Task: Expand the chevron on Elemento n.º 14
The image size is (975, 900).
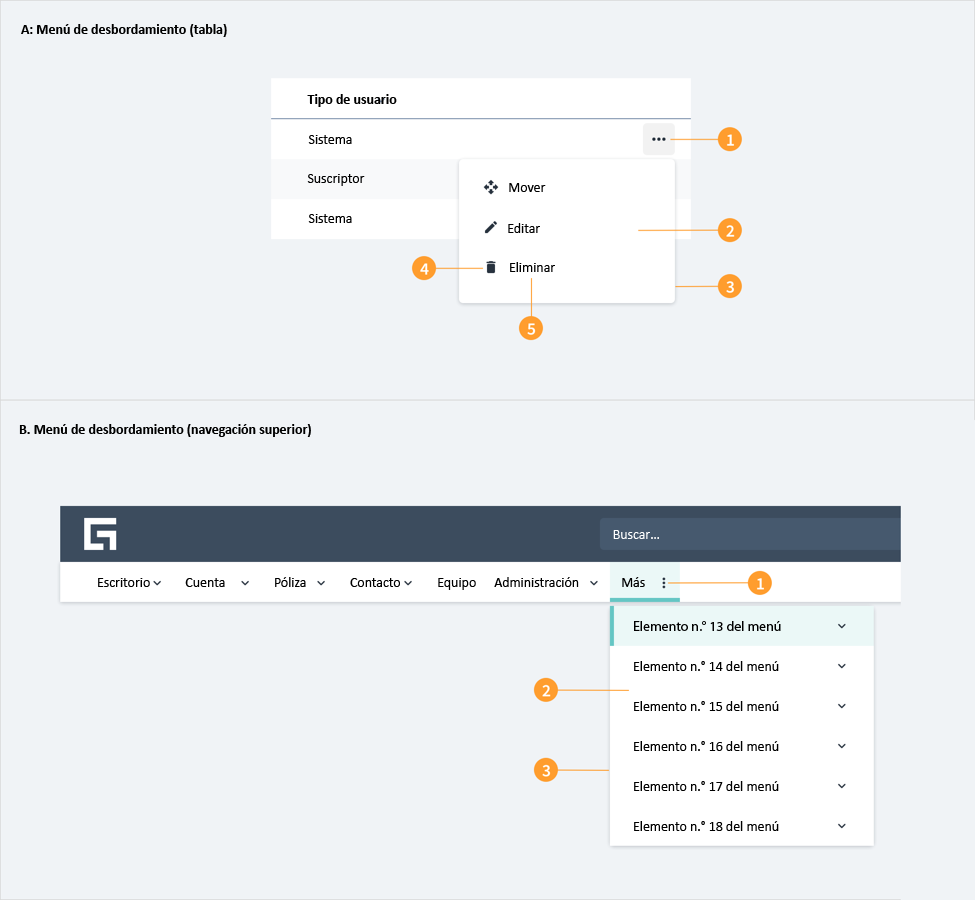Action: (842, 666)
